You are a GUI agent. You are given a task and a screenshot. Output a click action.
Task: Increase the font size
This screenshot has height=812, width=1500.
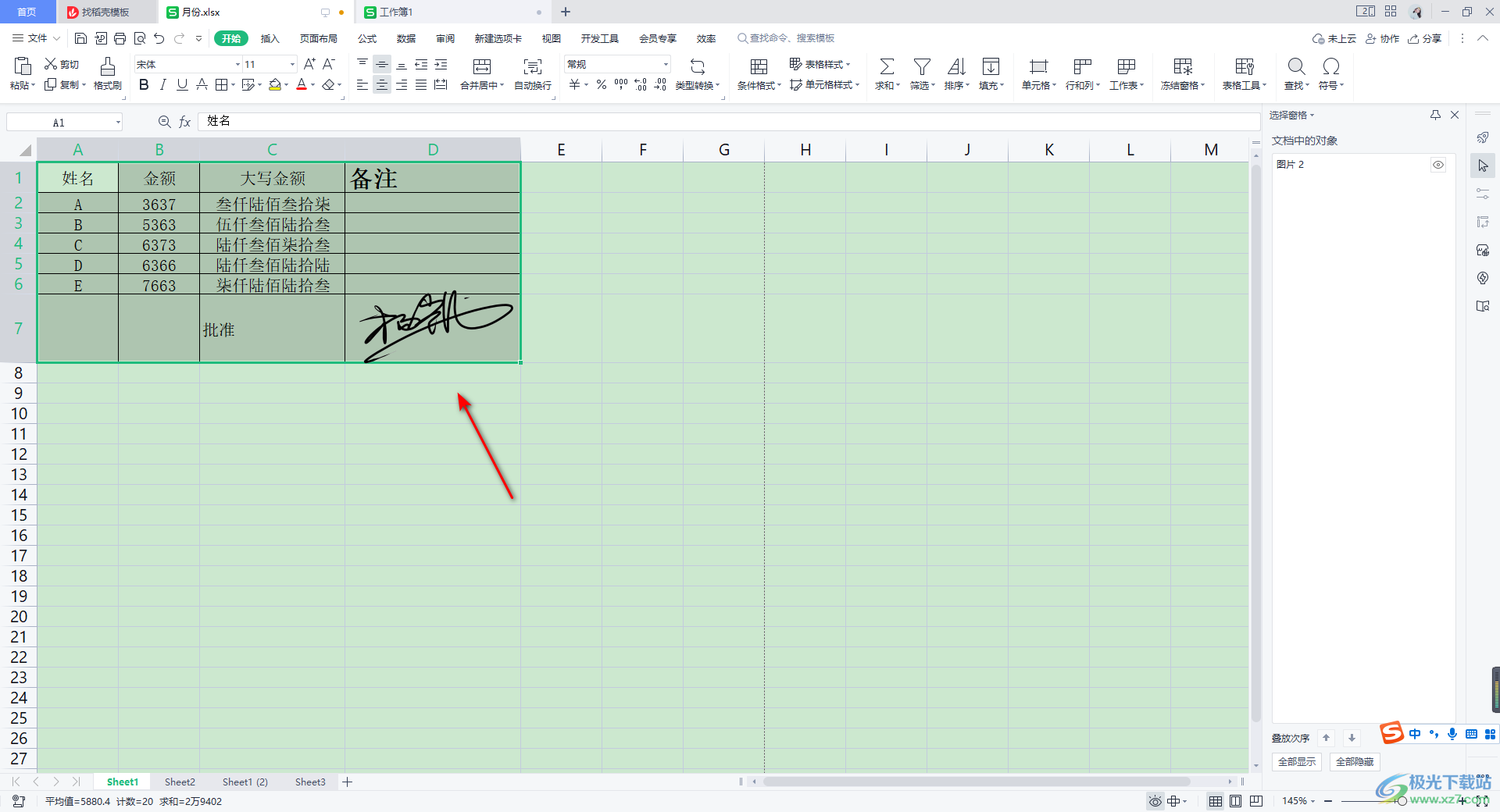pos(309,64)
